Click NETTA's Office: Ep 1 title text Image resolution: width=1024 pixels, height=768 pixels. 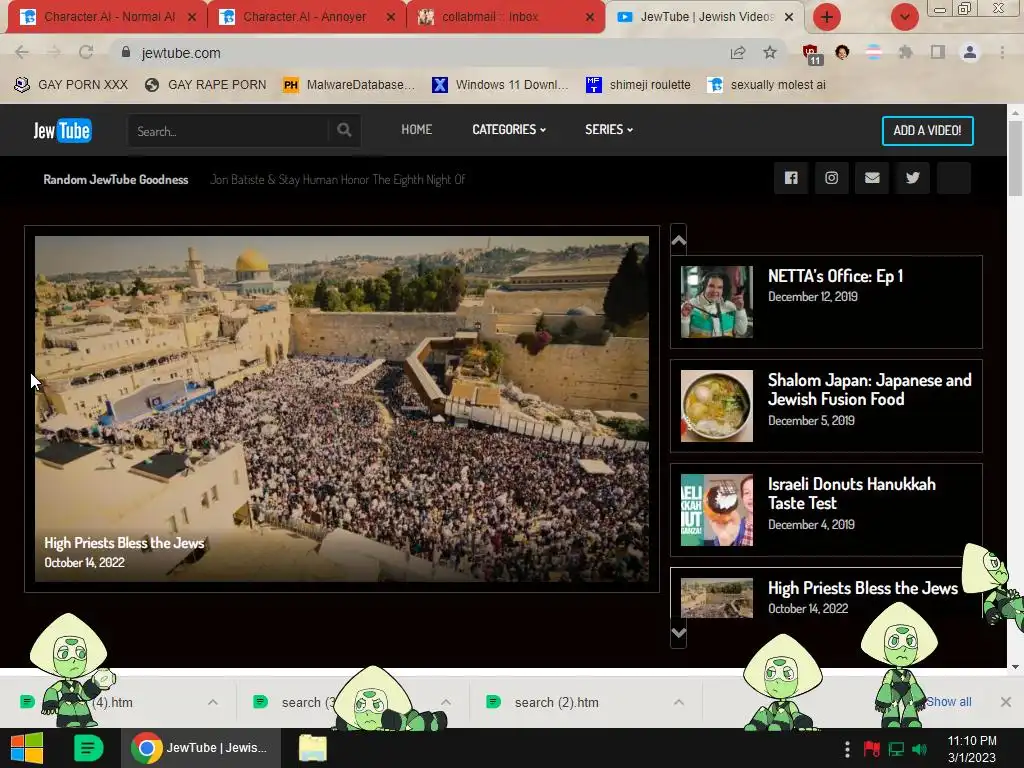(835, 276)
